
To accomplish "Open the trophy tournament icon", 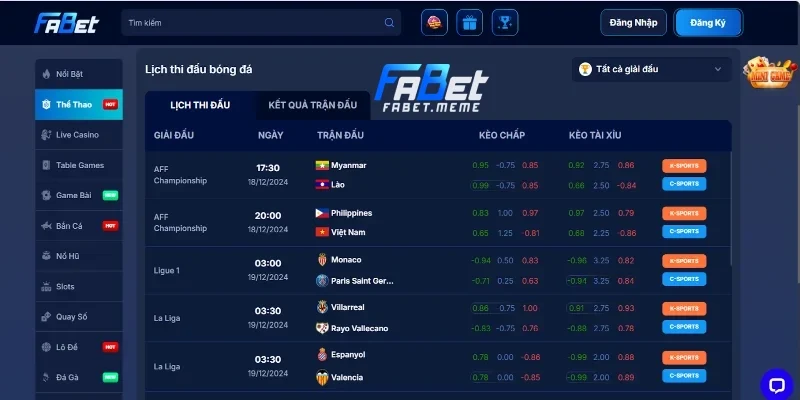I will (x=505, y=22).
